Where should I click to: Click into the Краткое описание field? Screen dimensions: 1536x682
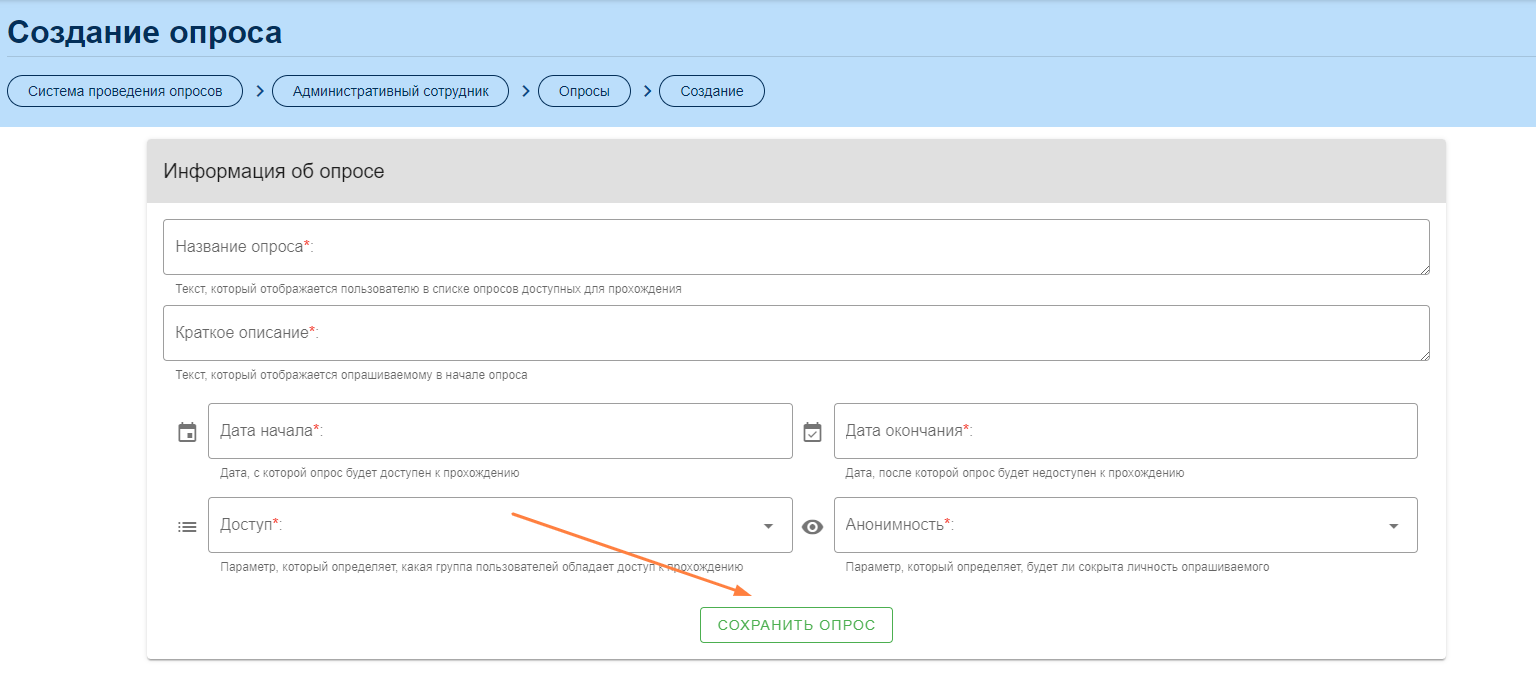click(x=795, y=333)
